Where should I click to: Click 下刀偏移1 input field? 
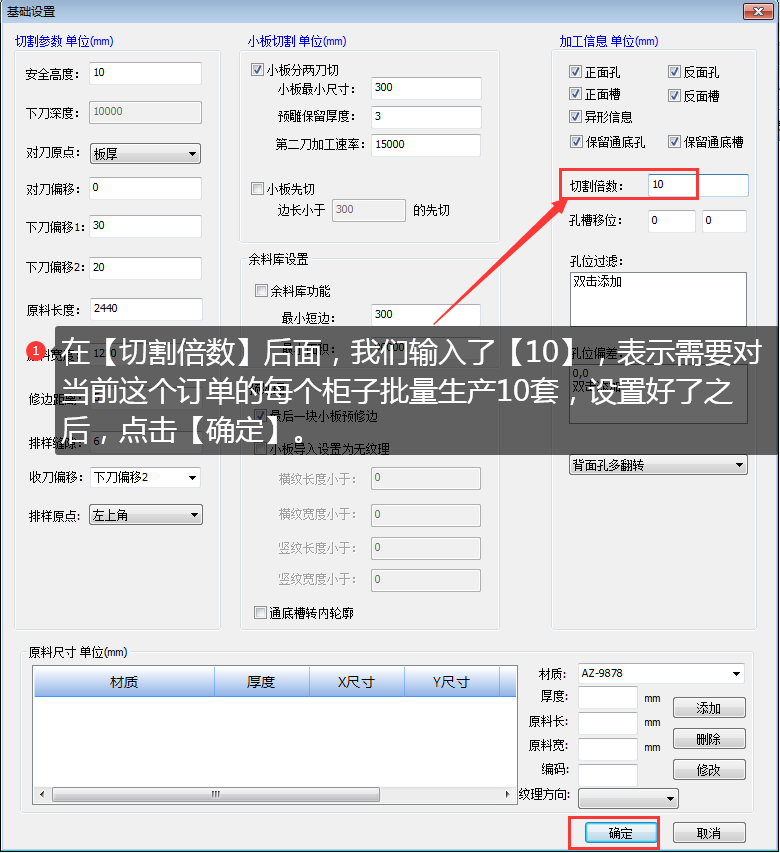point(145,226)
